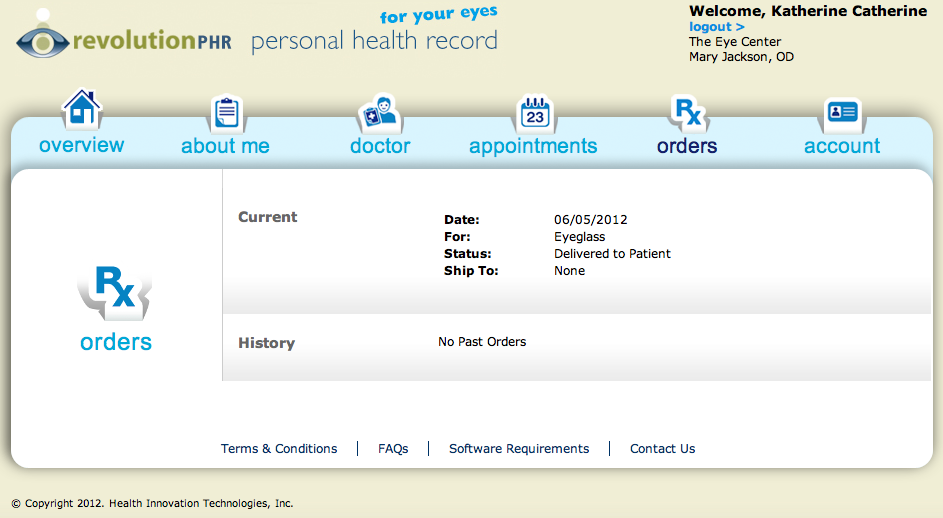Viewport: 943px width, 518px height.
Task: Click the Ship To: field label
Action: pyautogui.click(x=472, y=271)
